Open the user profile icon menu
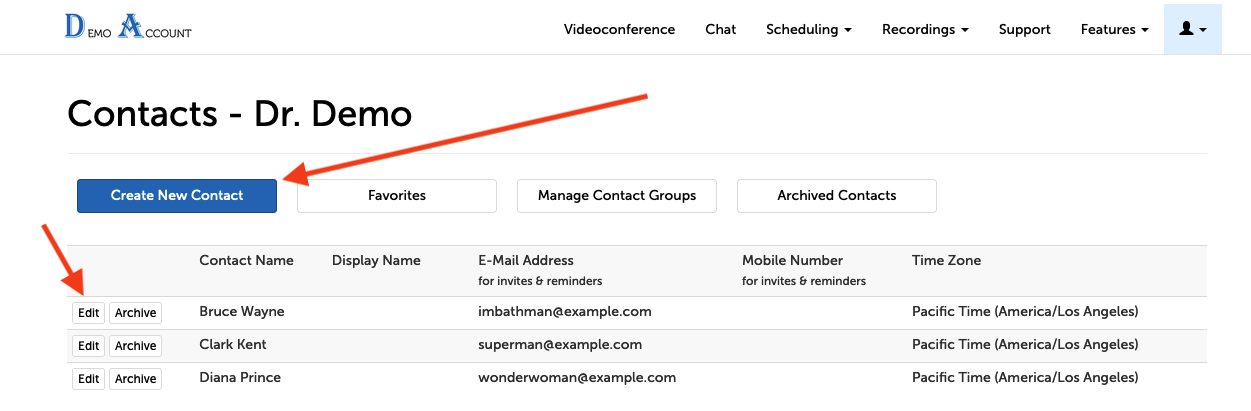Image resolution: width=1251 pixels, height=411 pixels. pyautogui.click(x=1192, y=29)
